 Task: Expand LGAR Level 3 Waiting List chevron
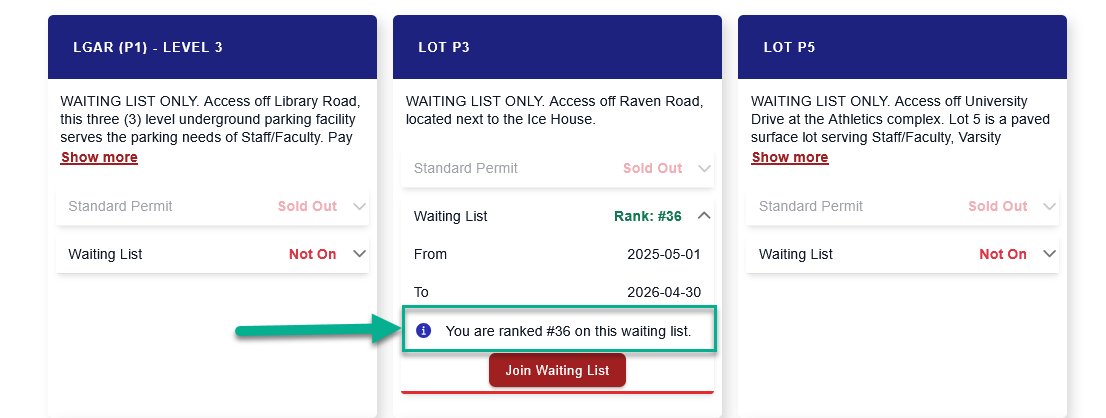pyautogui.click(x=359, y=254)
